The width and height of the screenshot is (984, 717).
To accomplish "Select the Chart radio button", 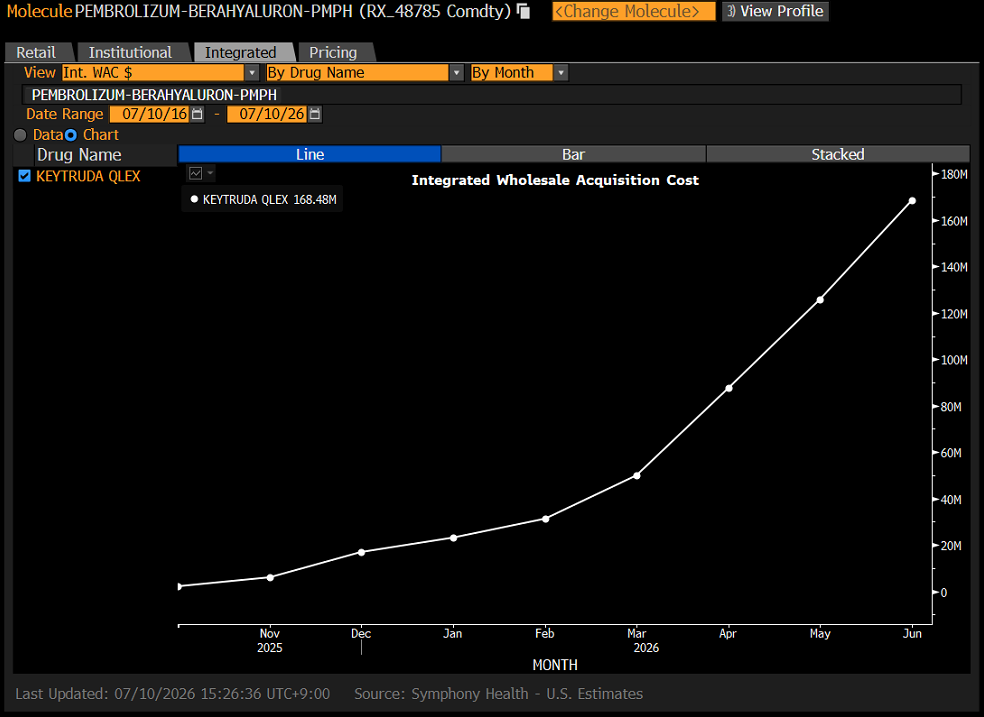I will click(71, 135).
